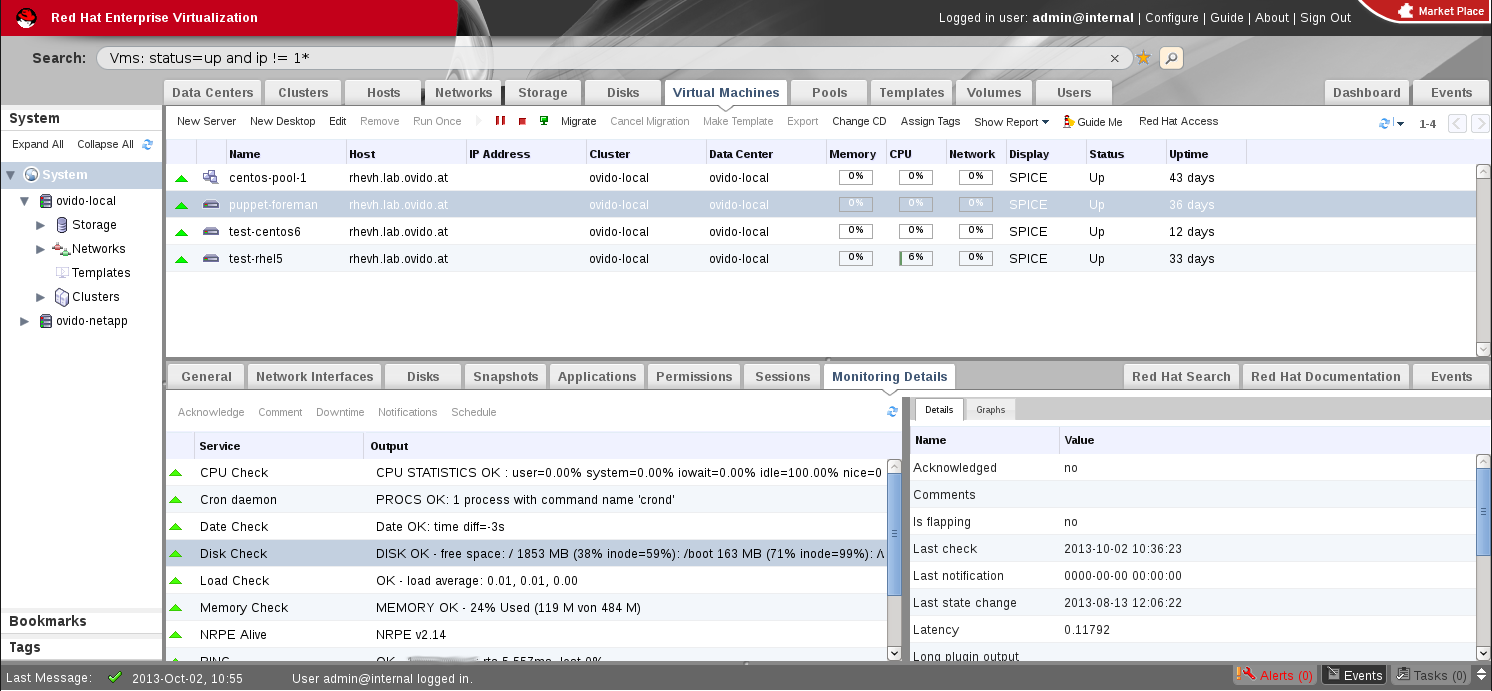Collapse the ovido-local node

(25, 201)
